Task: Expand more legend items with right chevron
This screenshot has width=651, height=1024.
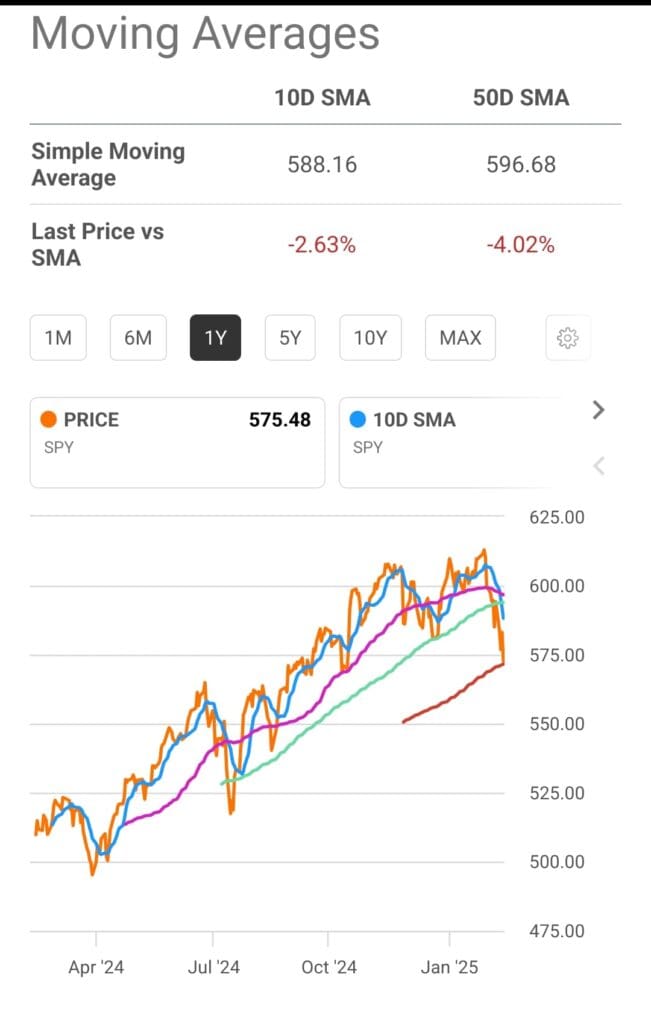Action: [597, 410]
